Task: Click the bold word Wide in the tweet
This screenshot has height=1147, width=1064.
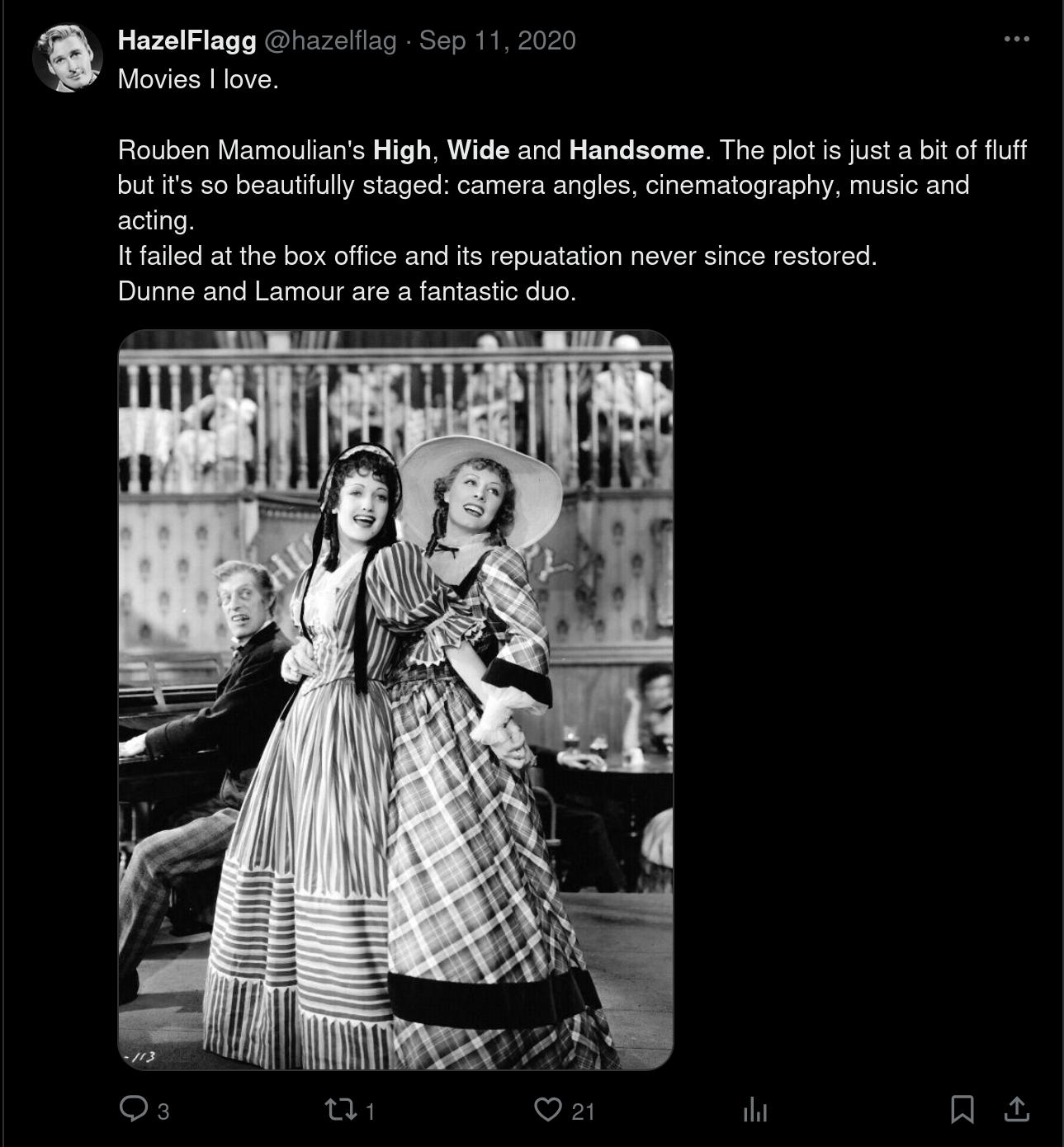Action: tap(478, 150)
